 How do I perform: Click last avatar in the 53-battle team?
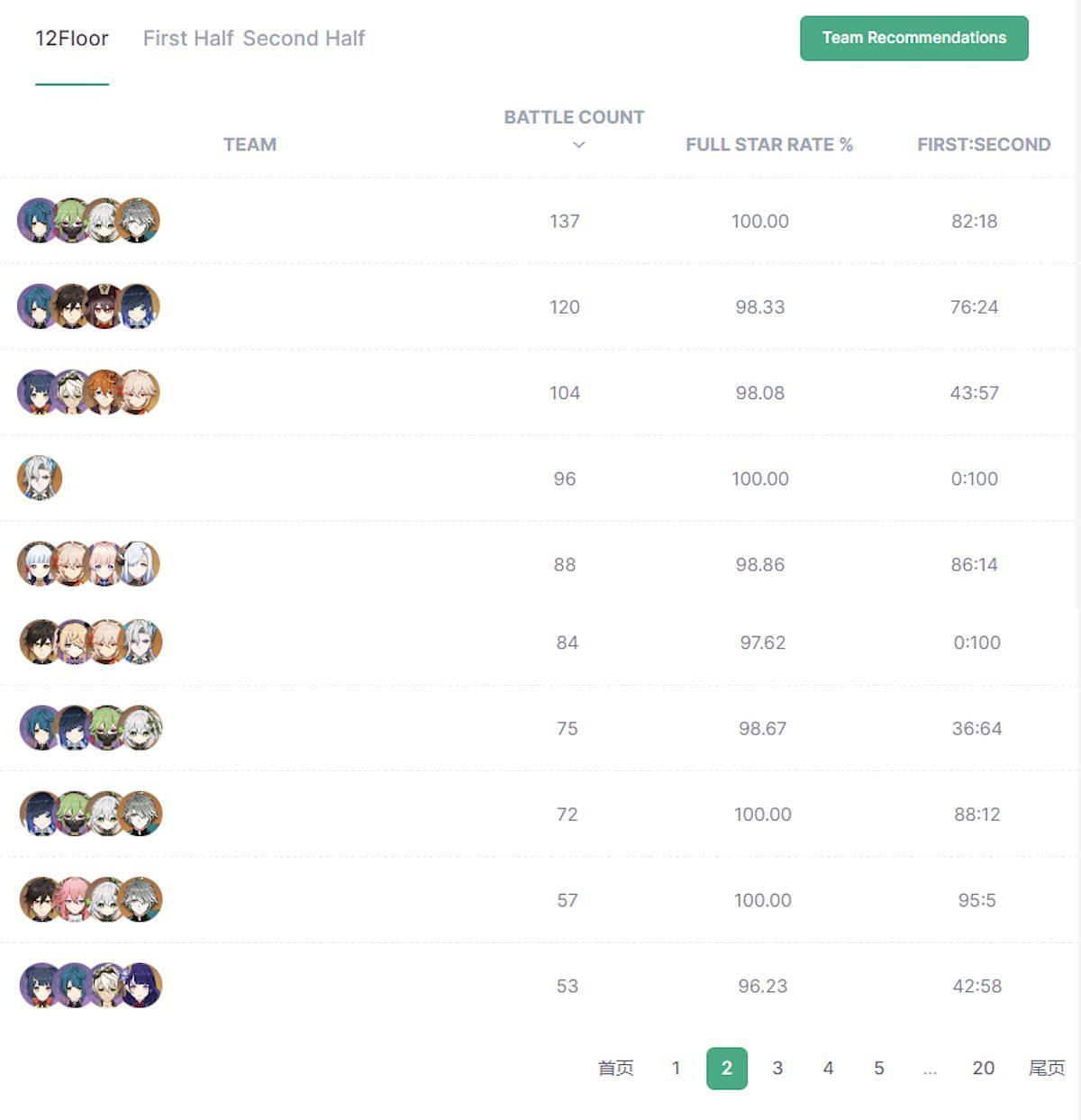point(141,985)
